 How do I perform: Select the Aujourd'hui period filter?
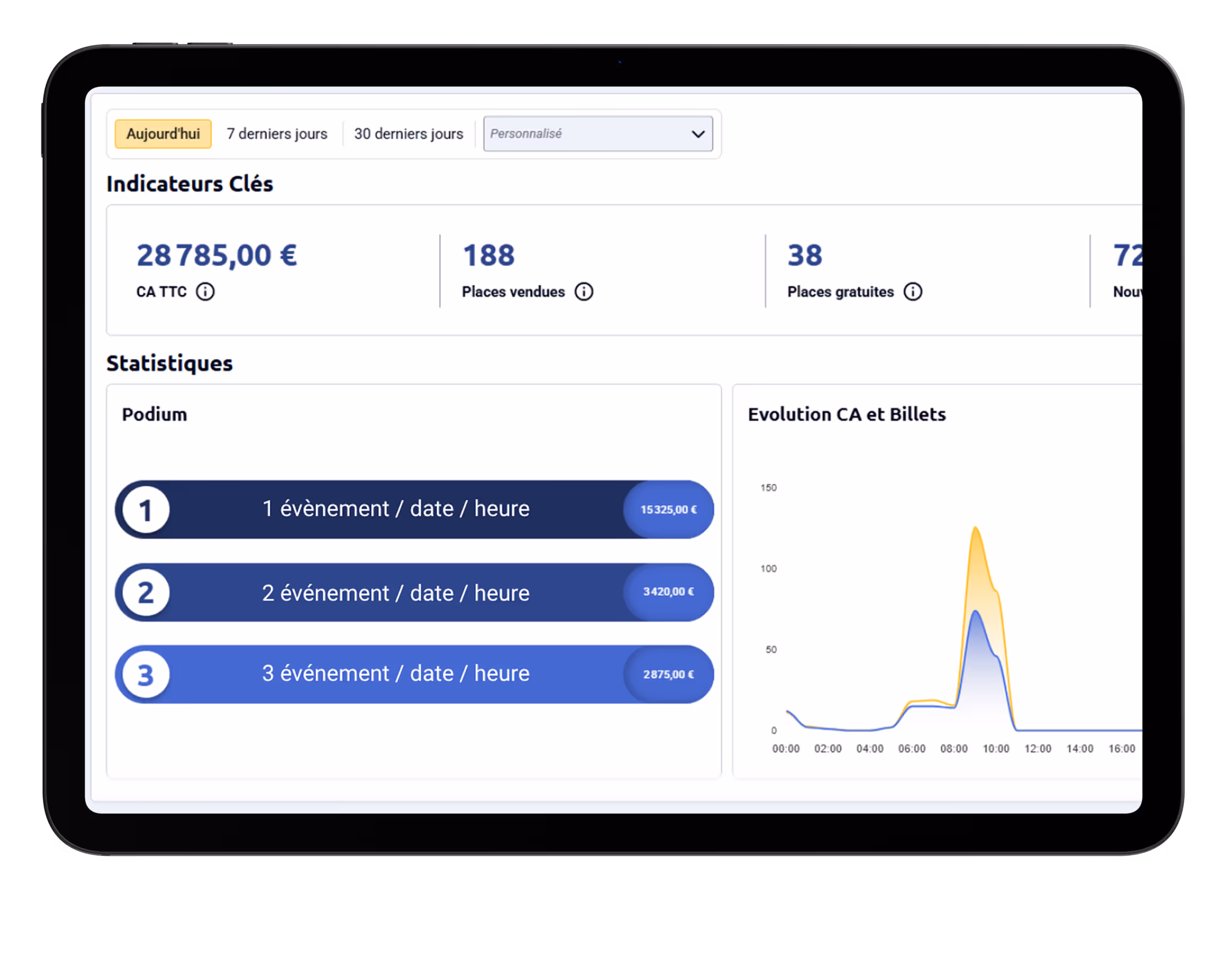tap(163, 134)
